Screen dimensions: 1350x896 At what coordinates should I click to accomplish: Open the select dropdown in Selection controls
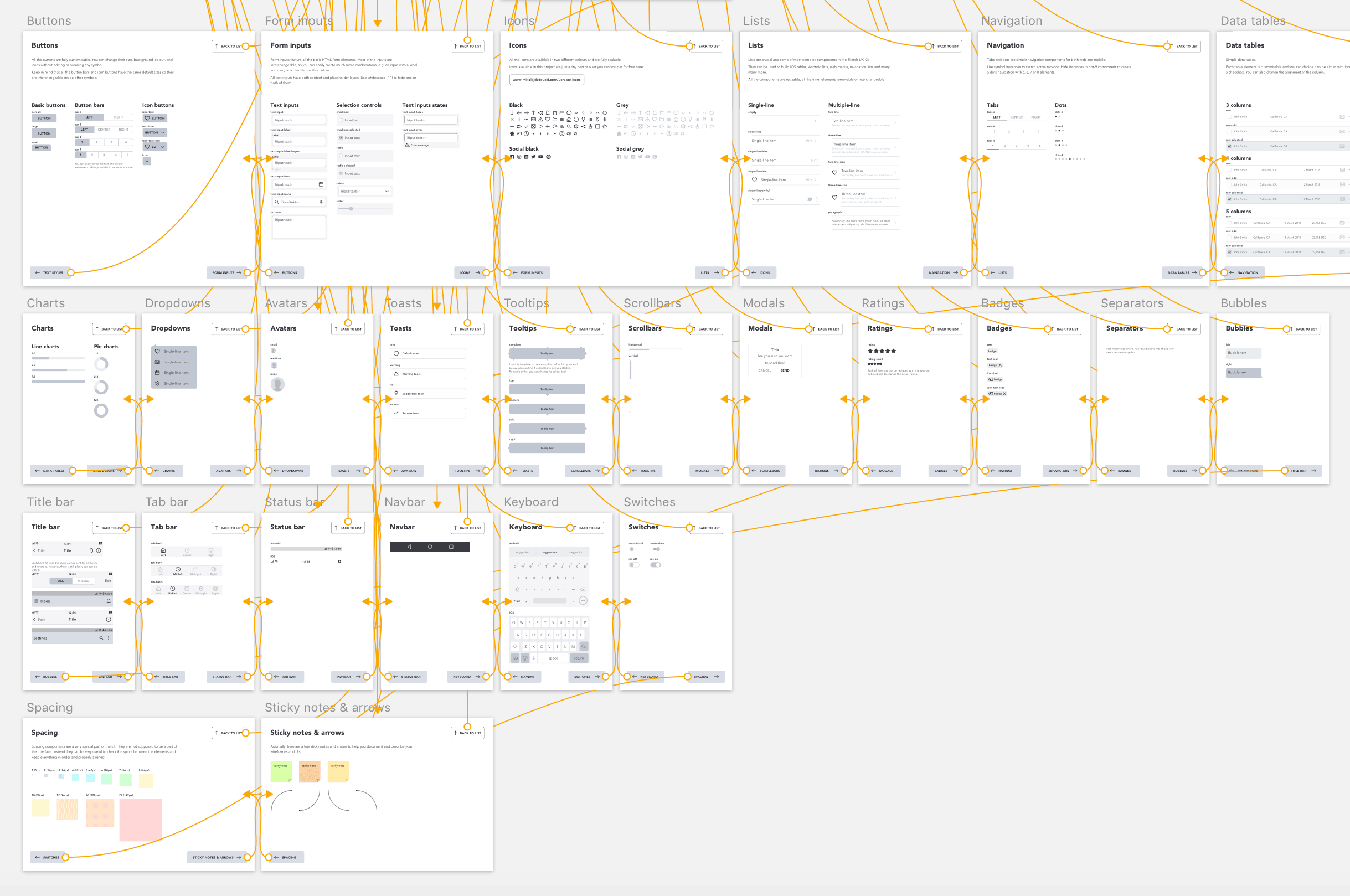[x=388, y=192]
